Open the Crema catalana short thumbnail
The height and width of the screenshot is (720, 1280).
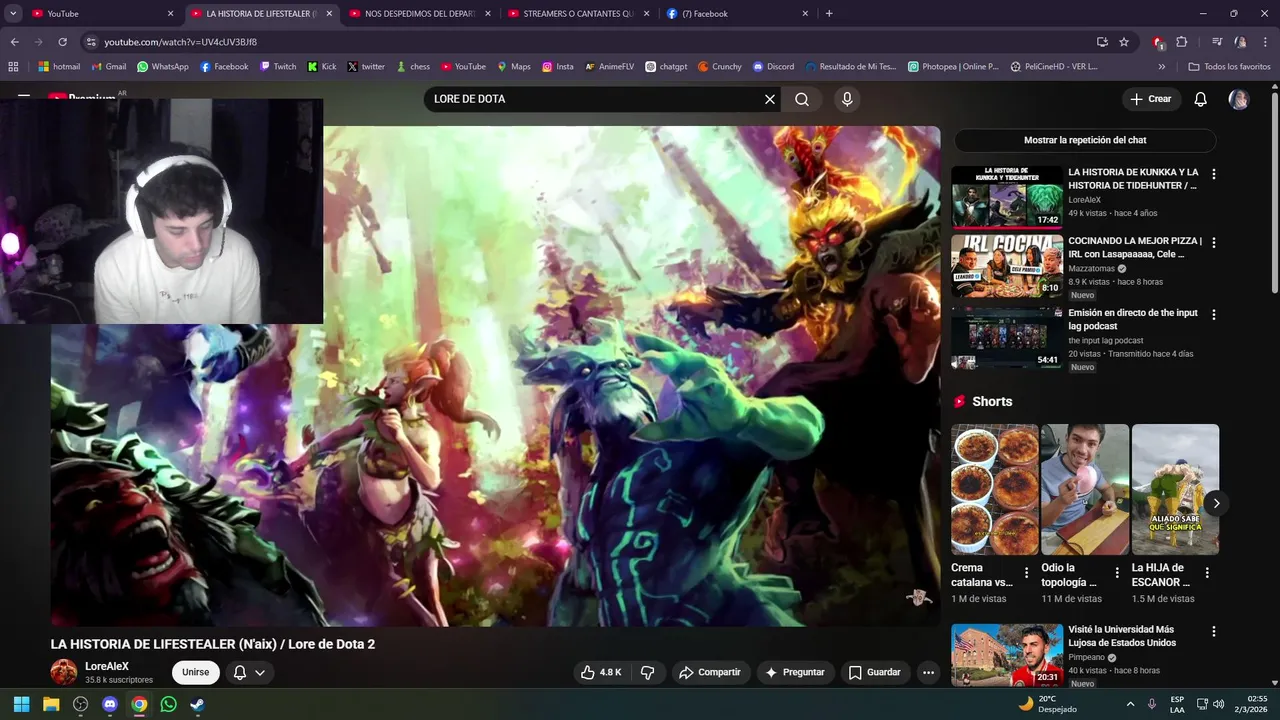(995, 489)
